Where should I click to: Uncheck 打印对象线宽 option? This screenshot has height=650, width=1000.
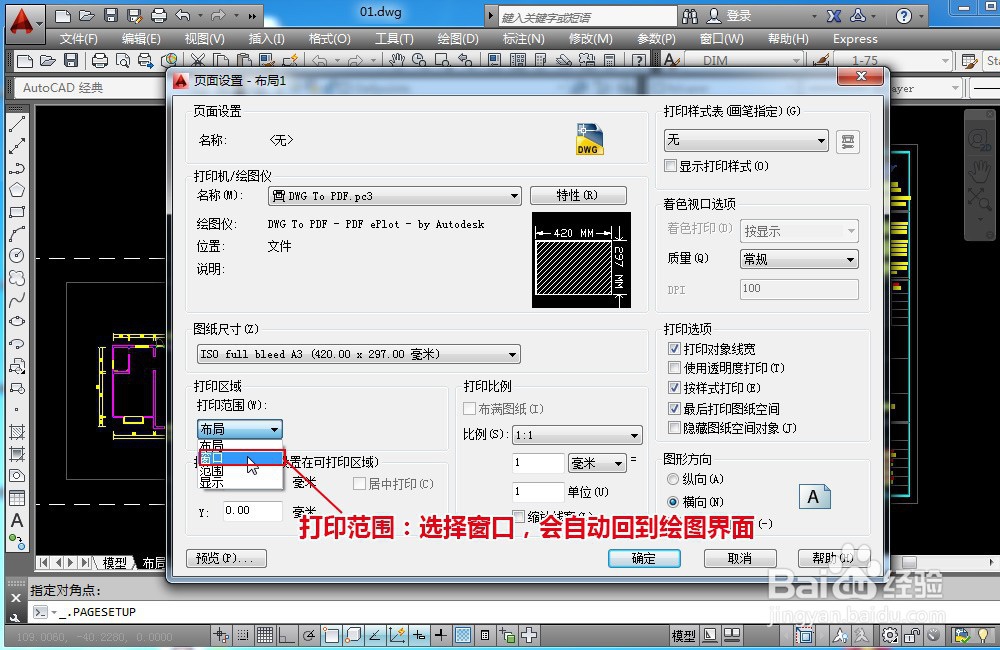(x=674, y=348)
